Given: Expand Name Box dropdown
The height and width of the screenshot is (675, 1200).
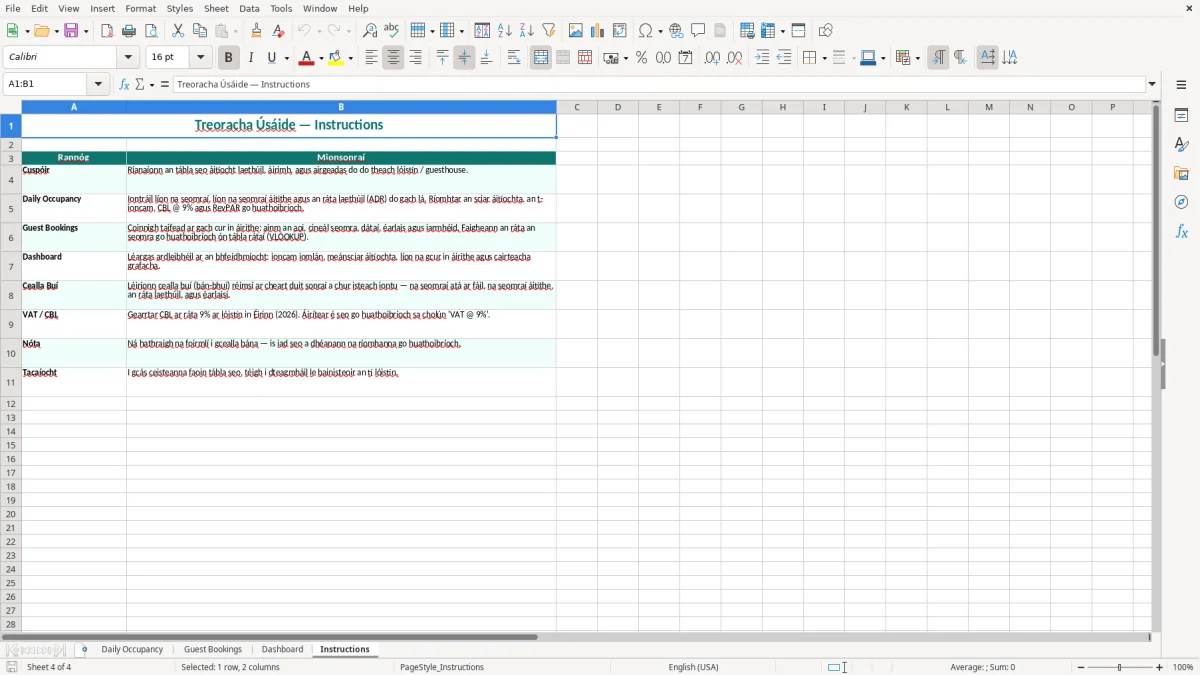Looking at the screenshot, I should pos(98,85).
